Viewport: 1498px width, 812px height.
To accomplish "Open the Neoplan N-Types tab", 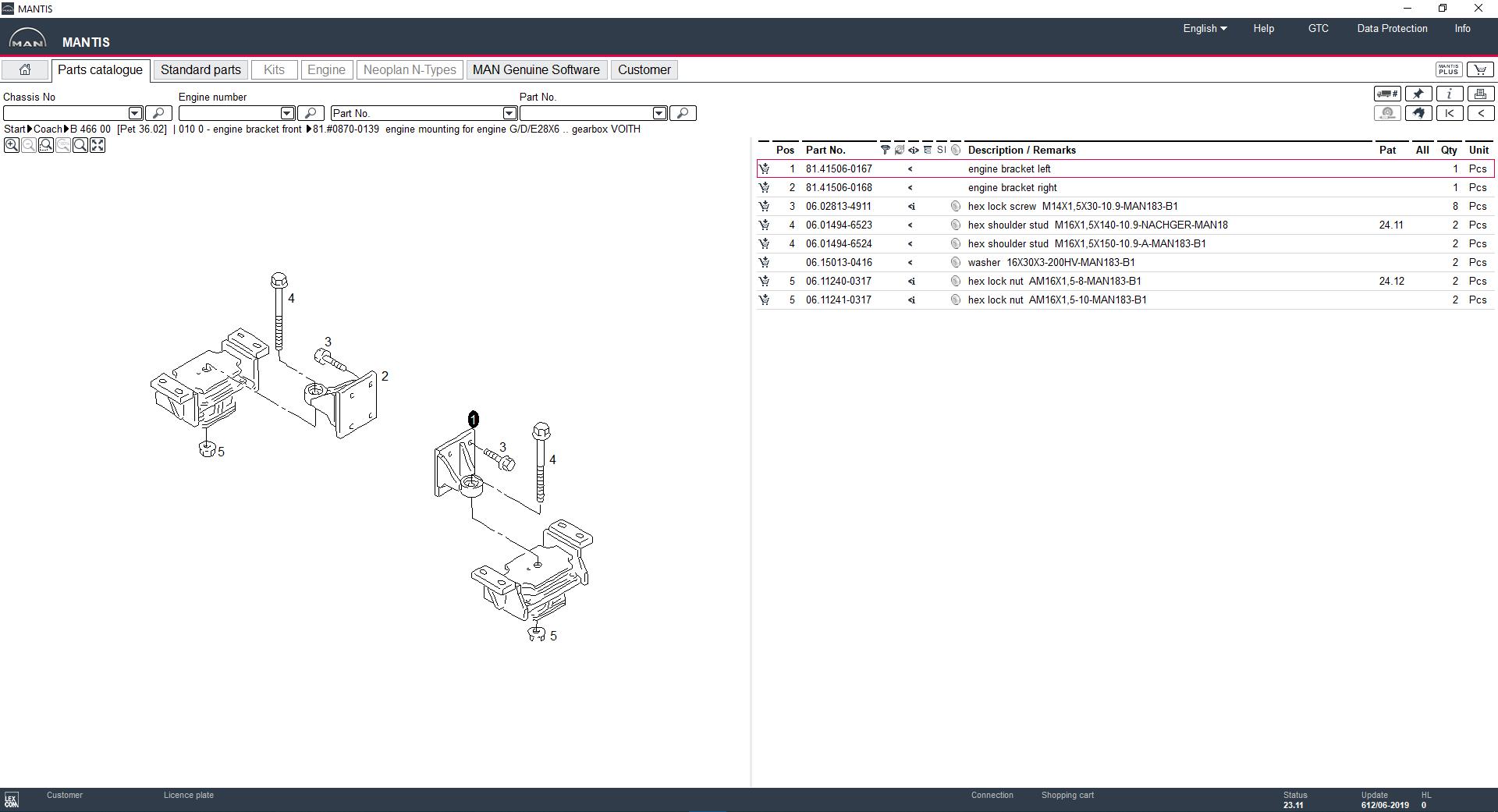I will point(410,69).
